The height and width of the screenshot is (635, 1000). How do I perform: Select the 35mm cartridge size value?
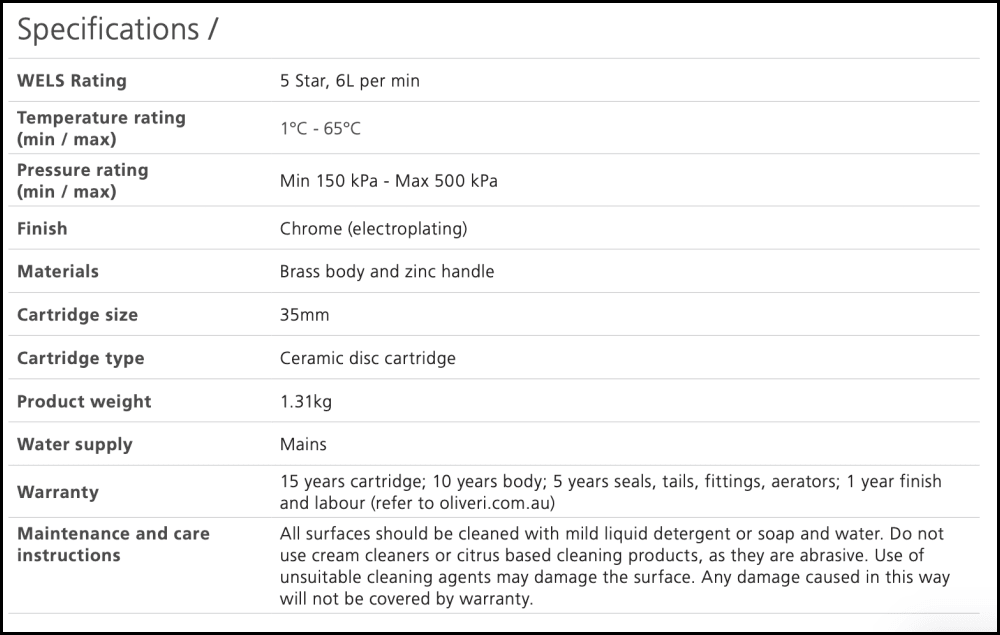(x=304, y=315)
